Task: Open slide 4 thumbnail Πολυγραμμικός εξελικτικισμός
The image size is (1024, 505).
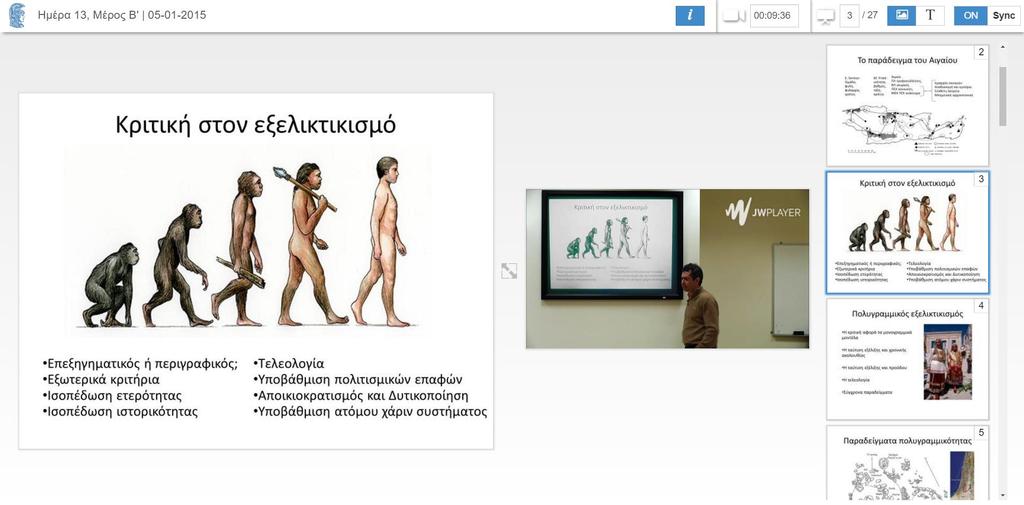Action: click(907, 359)
